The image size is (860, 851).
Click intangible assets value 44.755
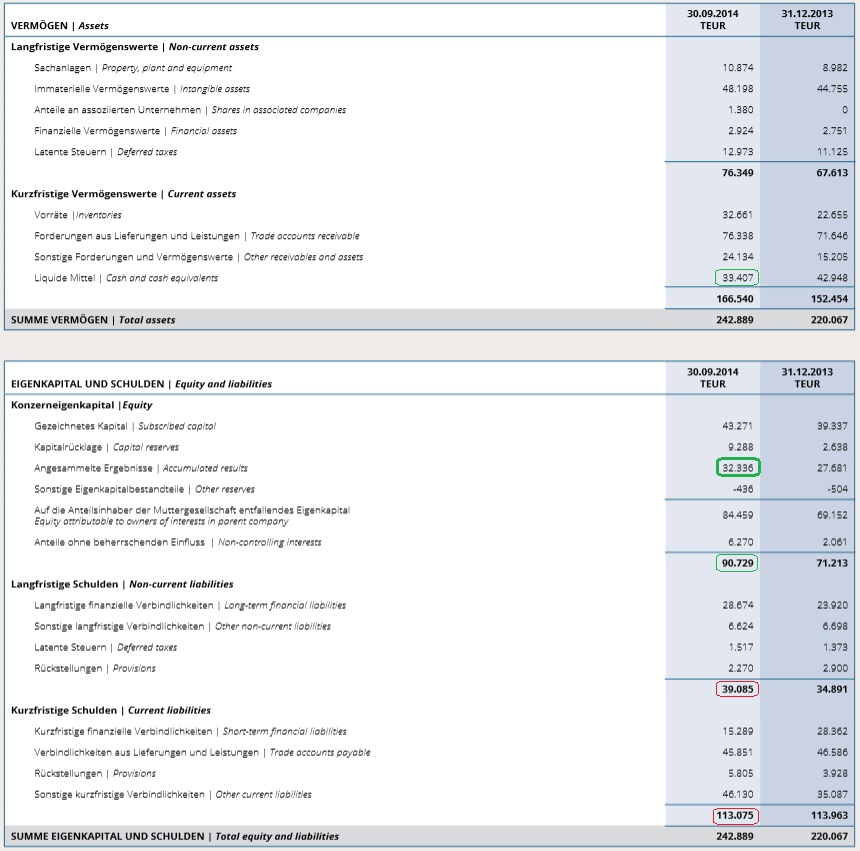tap(832, 89)
